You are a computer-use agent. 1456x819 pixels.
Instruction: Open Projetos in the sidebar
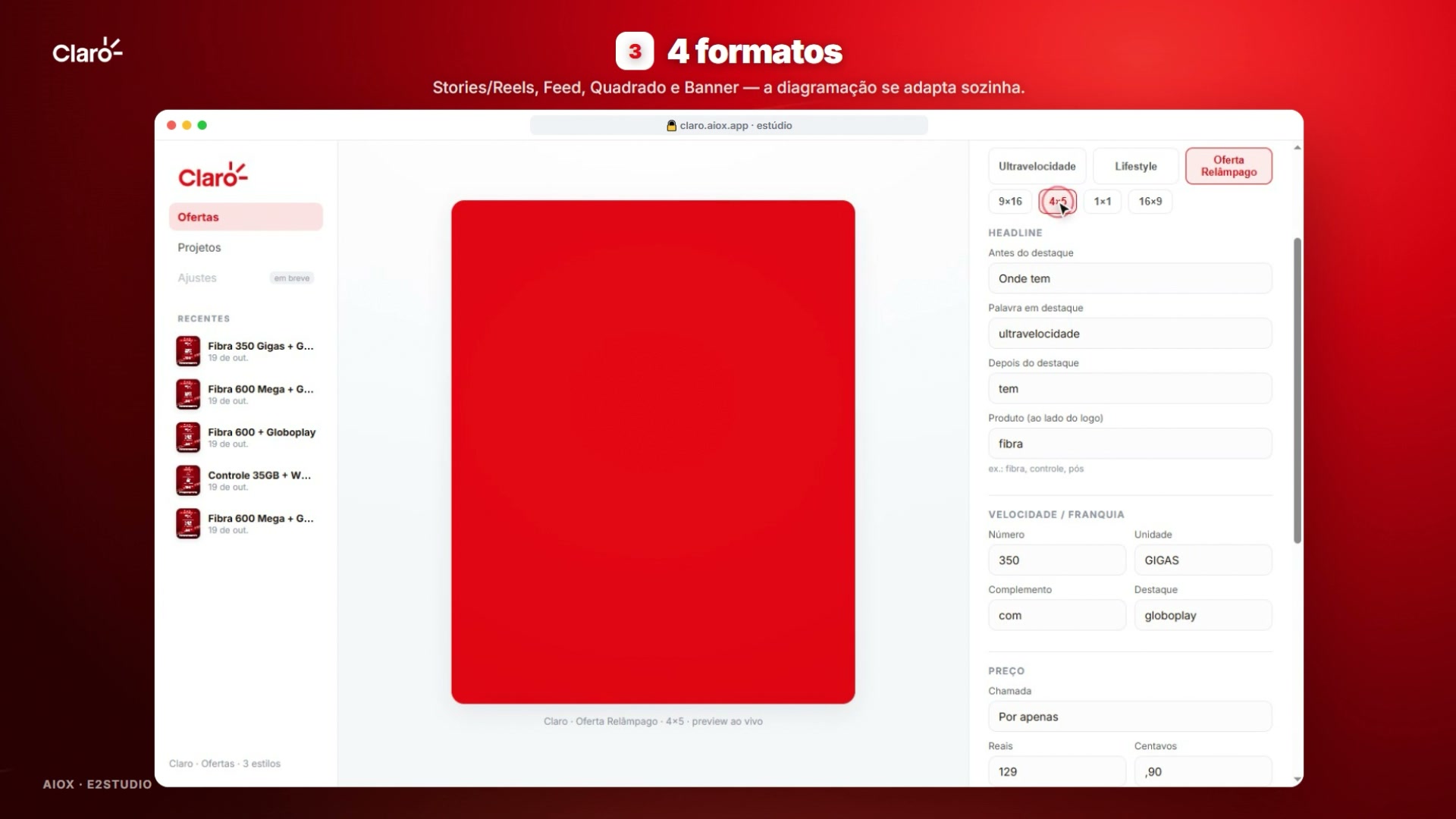coord(199,247)
